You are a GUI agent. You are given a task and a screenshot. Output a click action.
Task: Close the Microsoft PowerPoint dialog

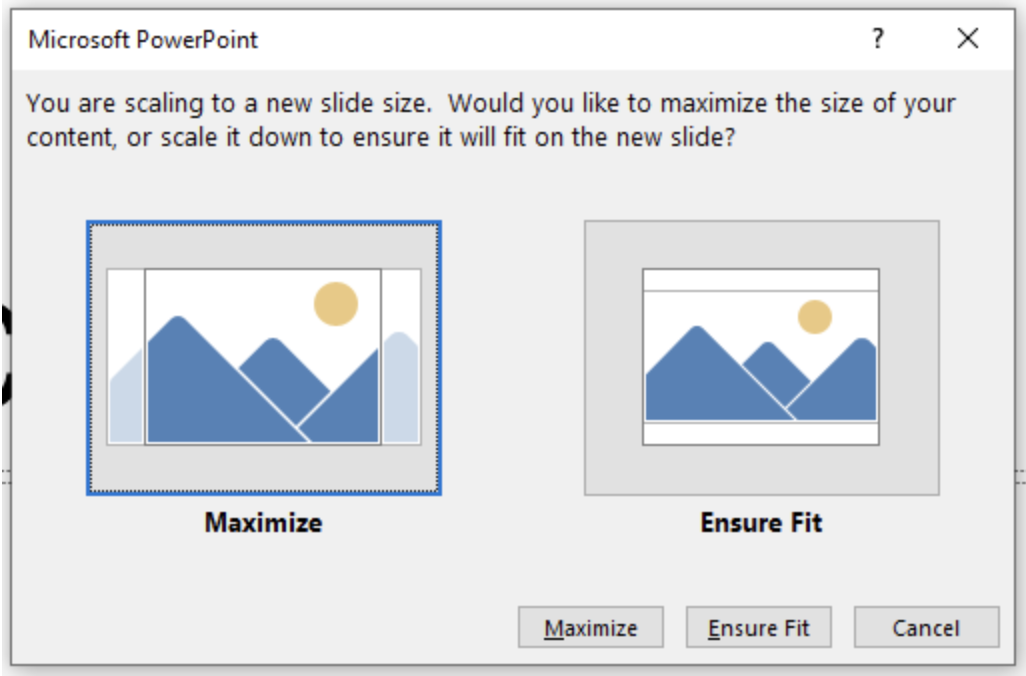[x=966, y=40]
